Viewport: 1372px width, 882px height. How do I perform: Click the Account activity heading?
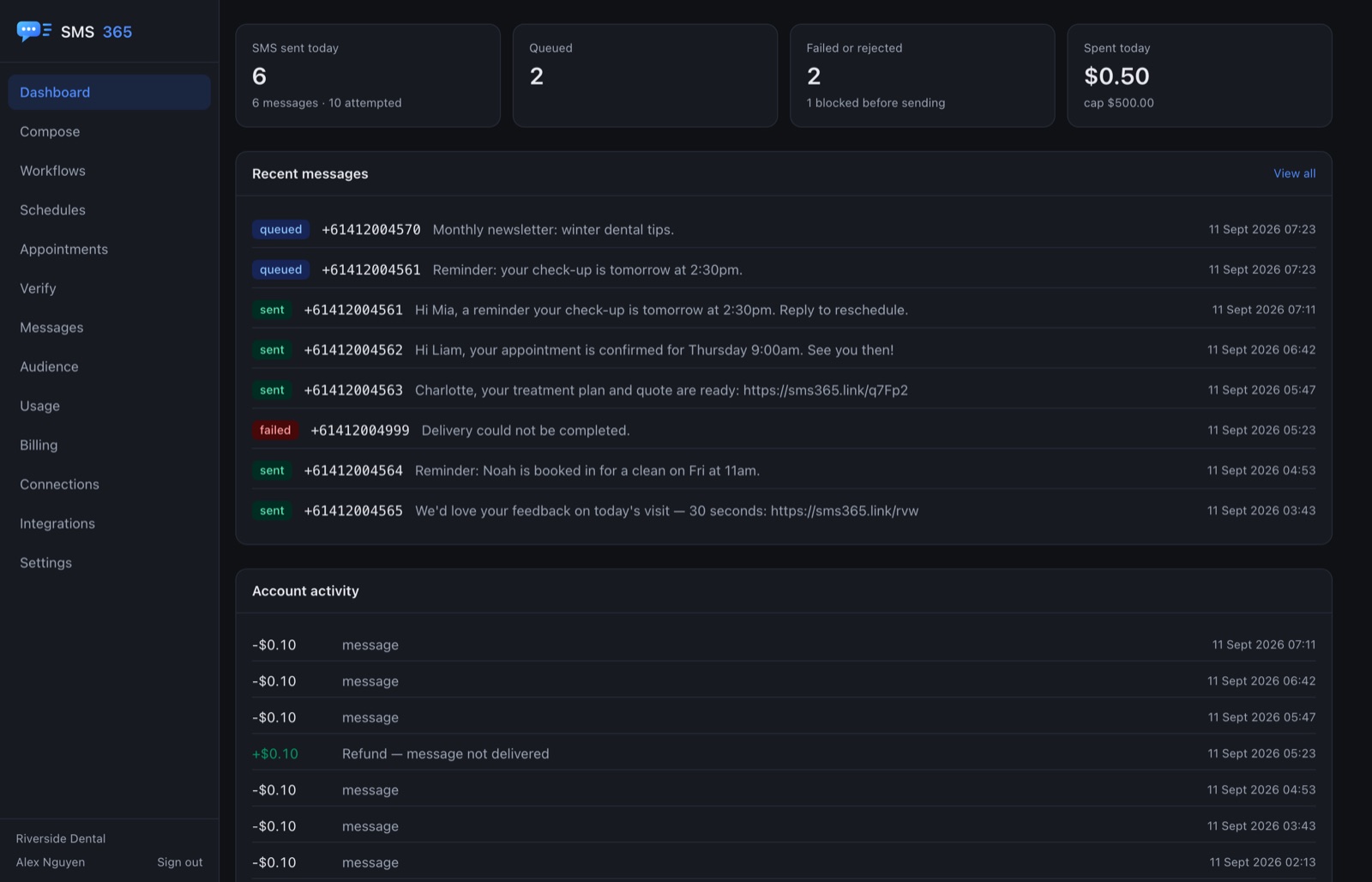point(305,591)
